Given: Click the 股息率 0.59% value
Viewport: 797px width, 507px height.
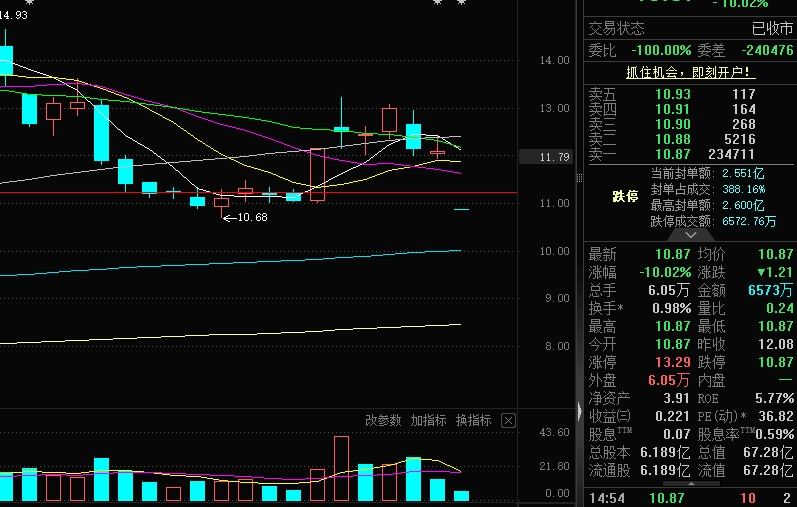Looking at the screenshot, I should pyautogui.click(x=774, y=434).
